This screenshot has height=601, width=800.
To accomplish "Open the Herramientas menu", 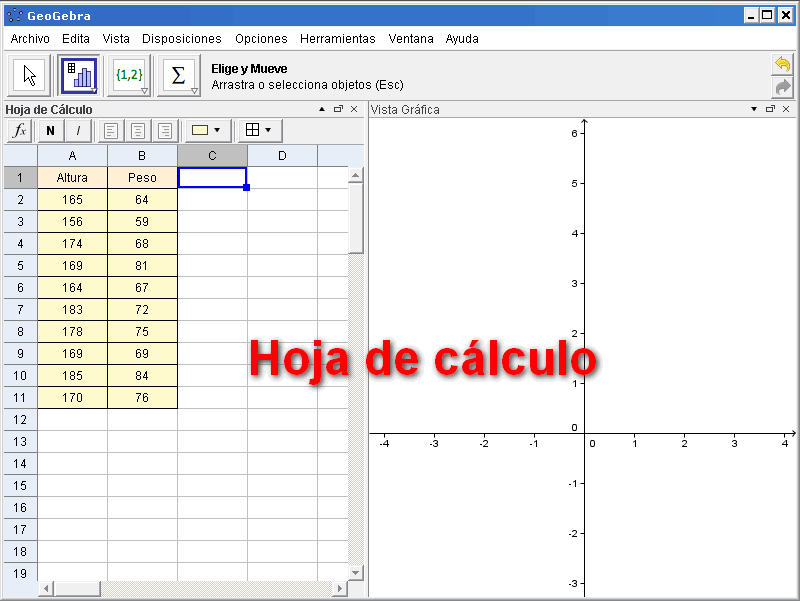I will tap(337, 39).
